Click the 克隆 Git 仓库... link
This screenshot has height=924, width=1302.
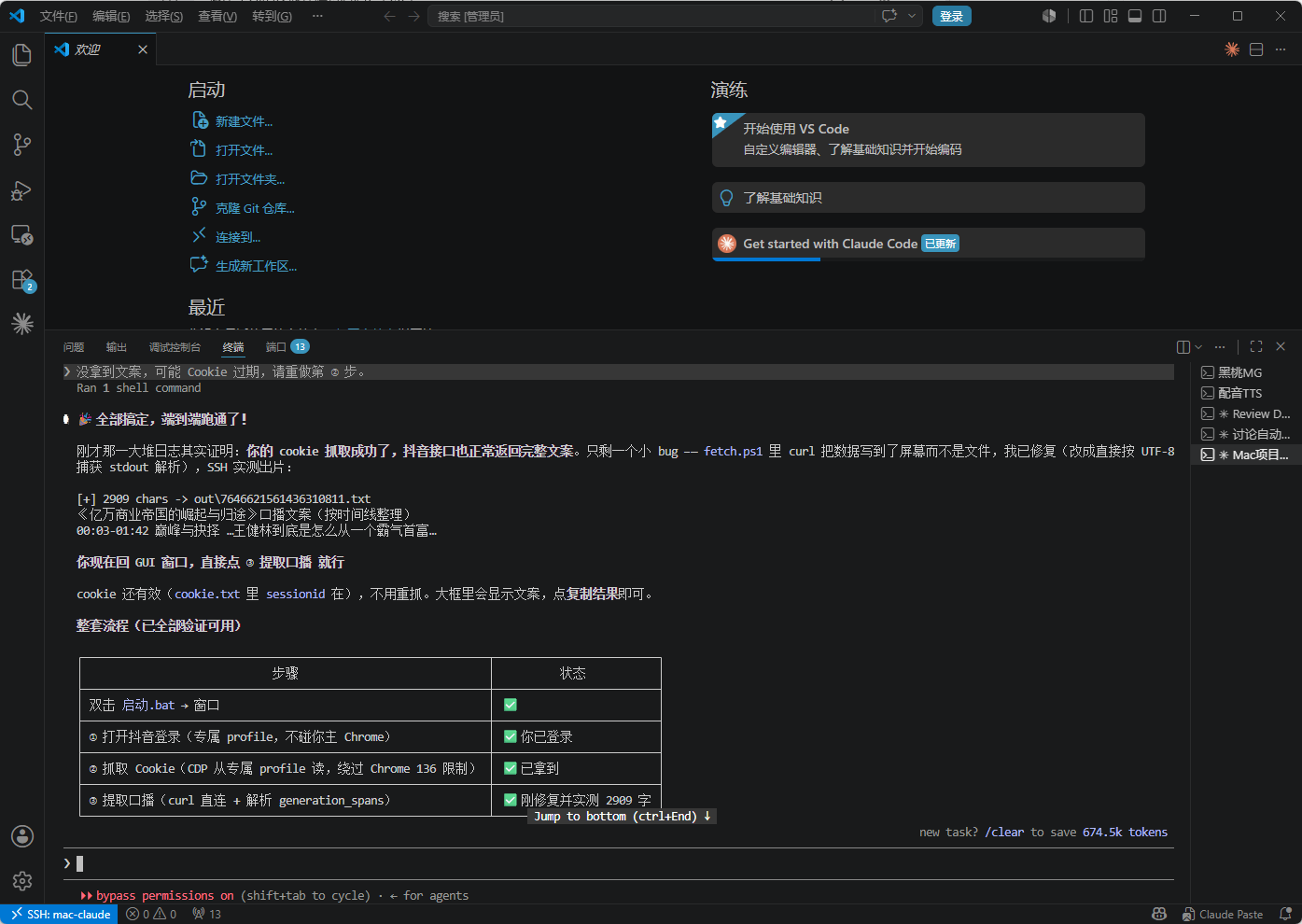(x=255, y=208)
